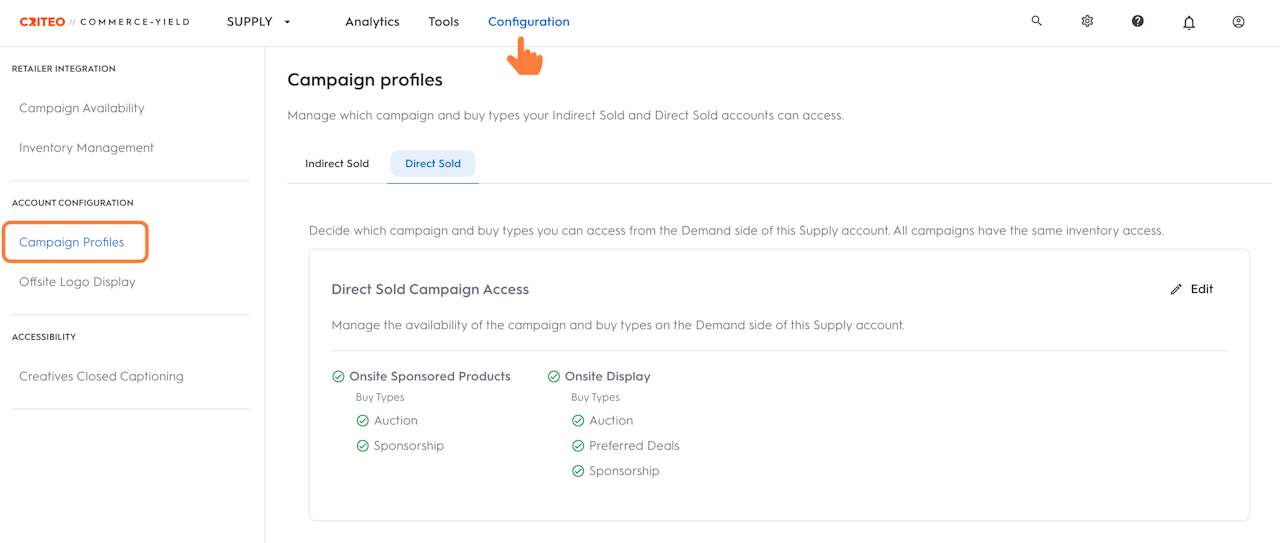
Task: Switch to the Indirect Sold tab
Action: (x=337, y=164)
